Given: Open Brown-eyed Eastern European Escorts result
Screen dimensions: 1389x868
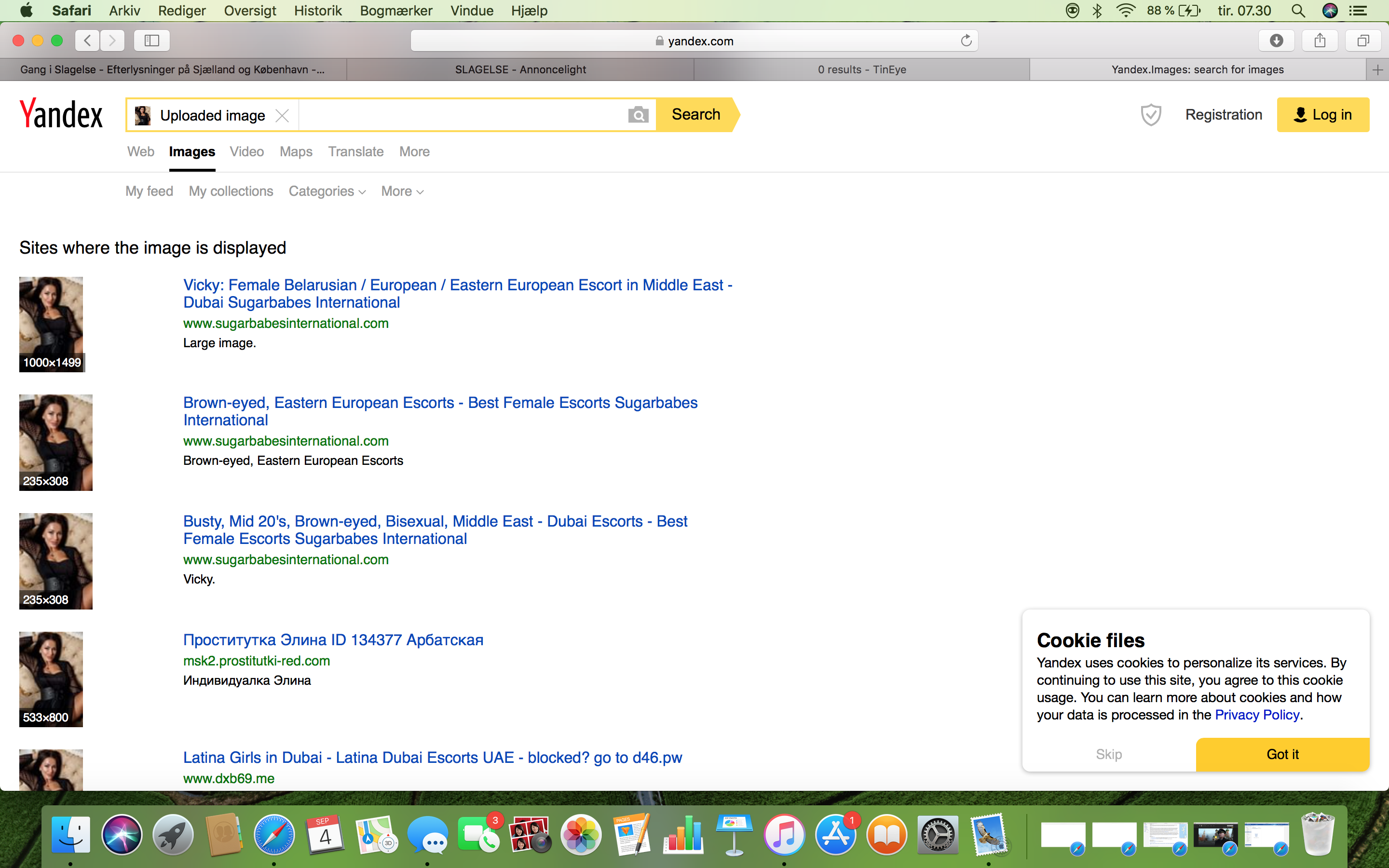Looking at the screenshot, I should click(x=440, y=411).
